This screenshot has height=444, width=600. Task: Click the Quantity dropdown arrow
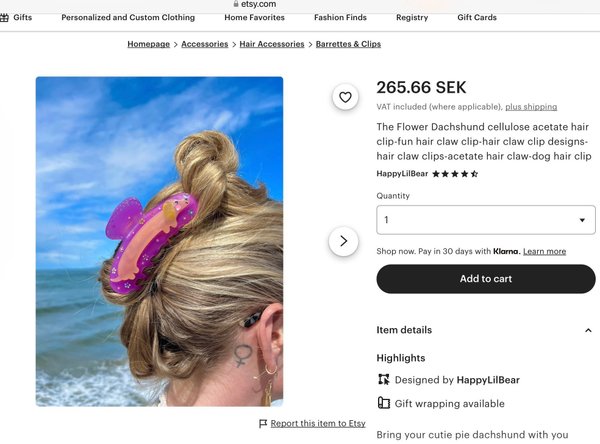[x=582, y=220]
